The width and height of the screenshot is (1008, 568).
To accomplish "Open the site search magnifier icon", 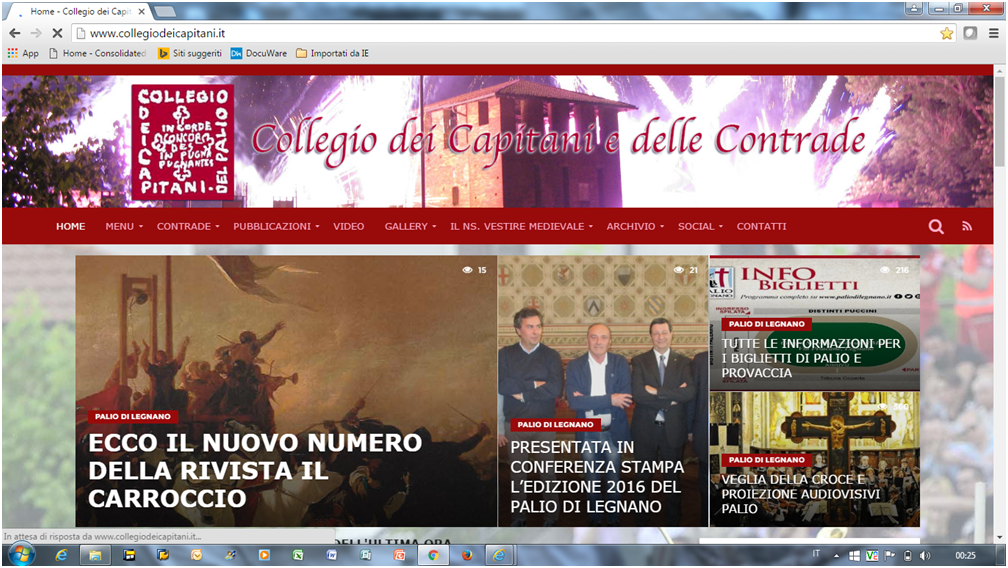I will coord(936,226).
